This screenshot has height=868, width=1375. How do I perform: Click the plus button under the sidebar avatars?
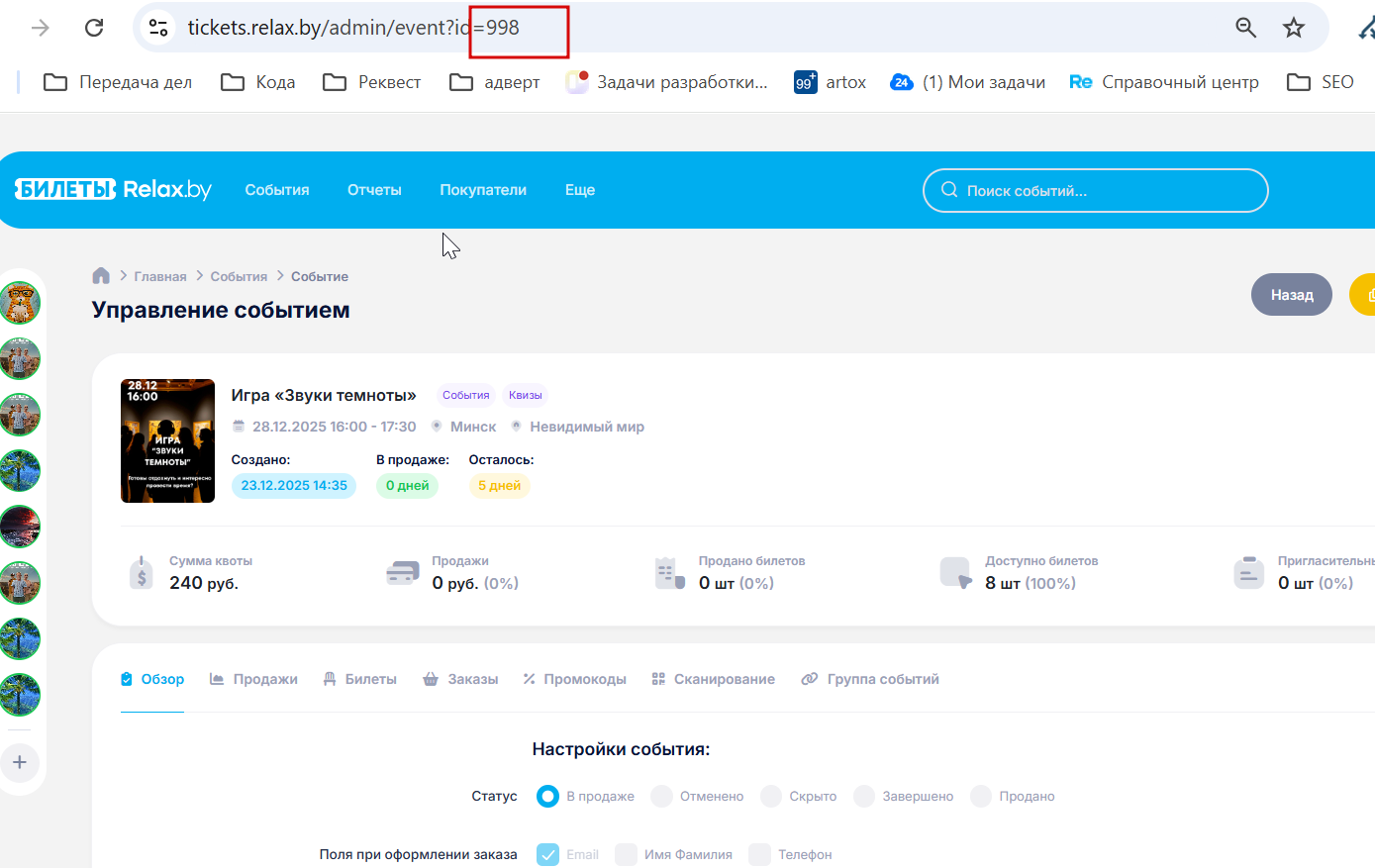pyautogui.click(x=20, y=762)
